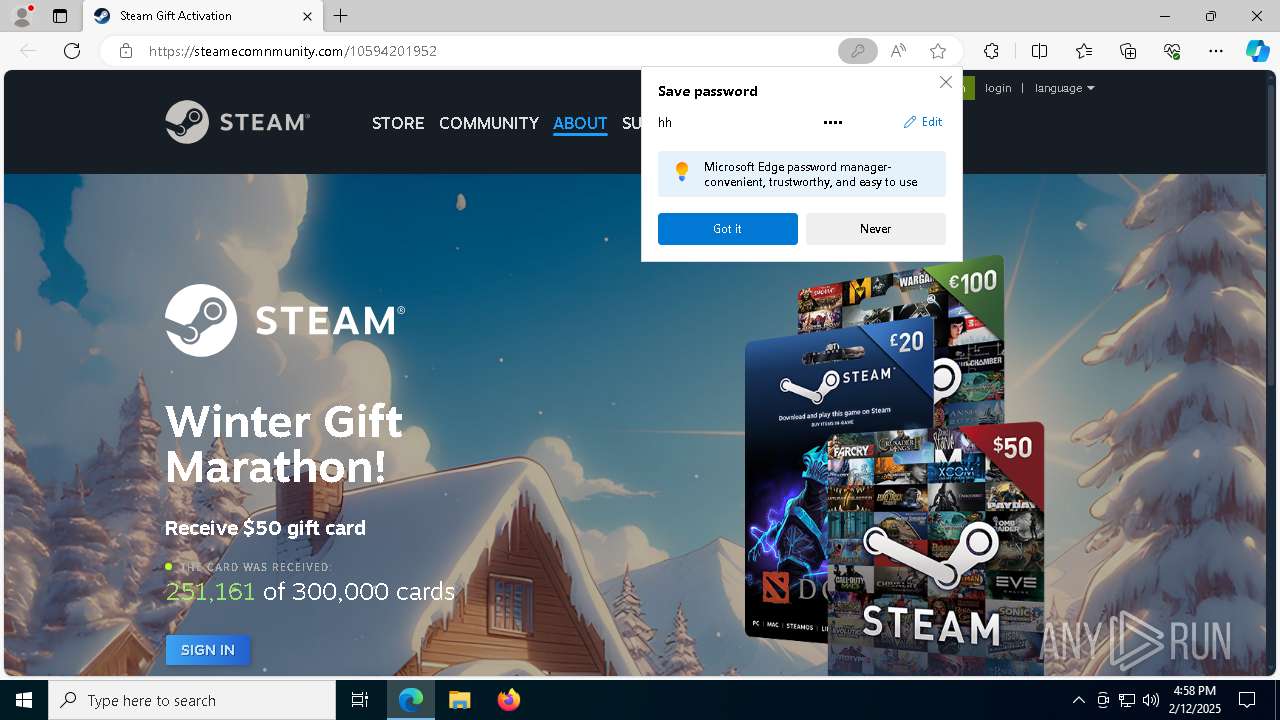Open Browser essentials heart icon
This screenshot has height=720, width=1280.
coord(1172,51)
